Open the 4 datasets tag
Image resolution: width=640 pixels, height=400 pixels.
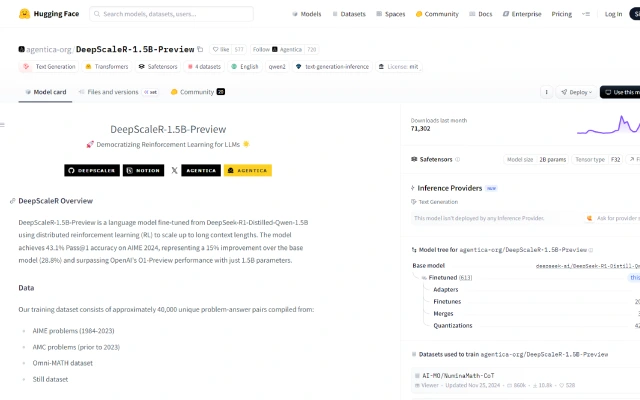(x=204, y=67)
